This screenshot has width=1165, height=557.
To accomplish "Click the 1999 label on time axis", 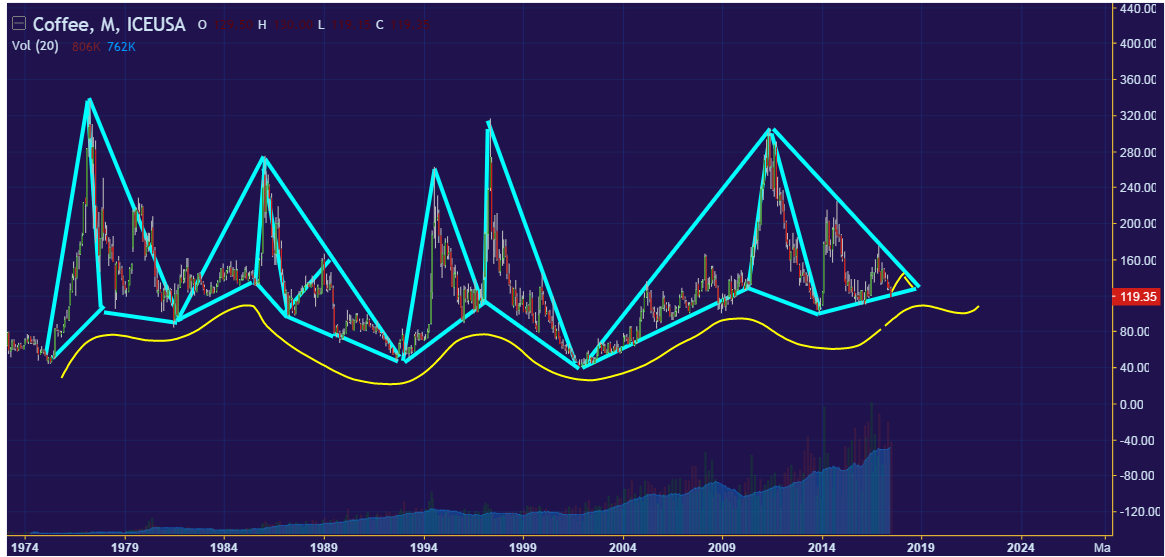I will (523, 548).
